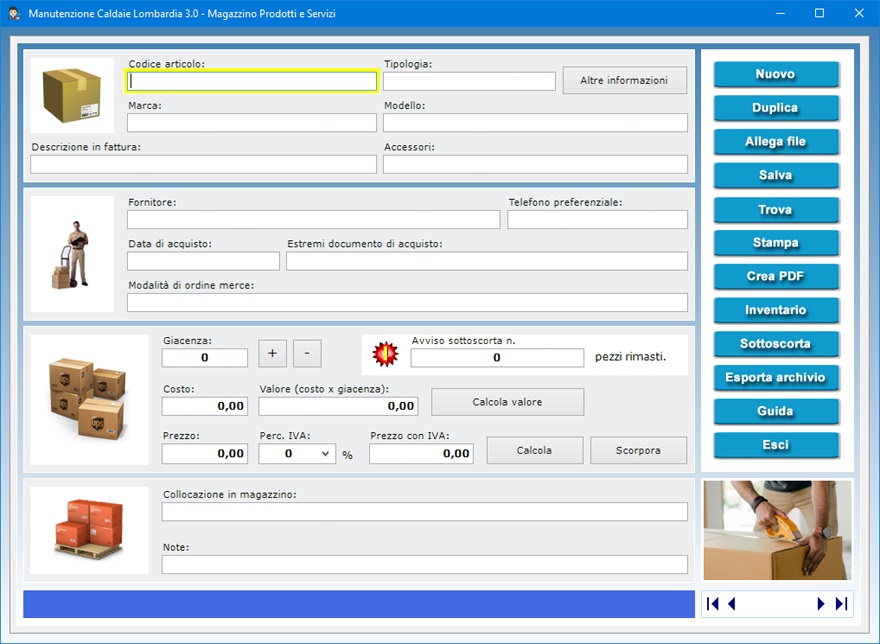Click the delivery man supplier image
Image resolution: width=880 pixels, height=644 pixels.
tap(72, 254)
